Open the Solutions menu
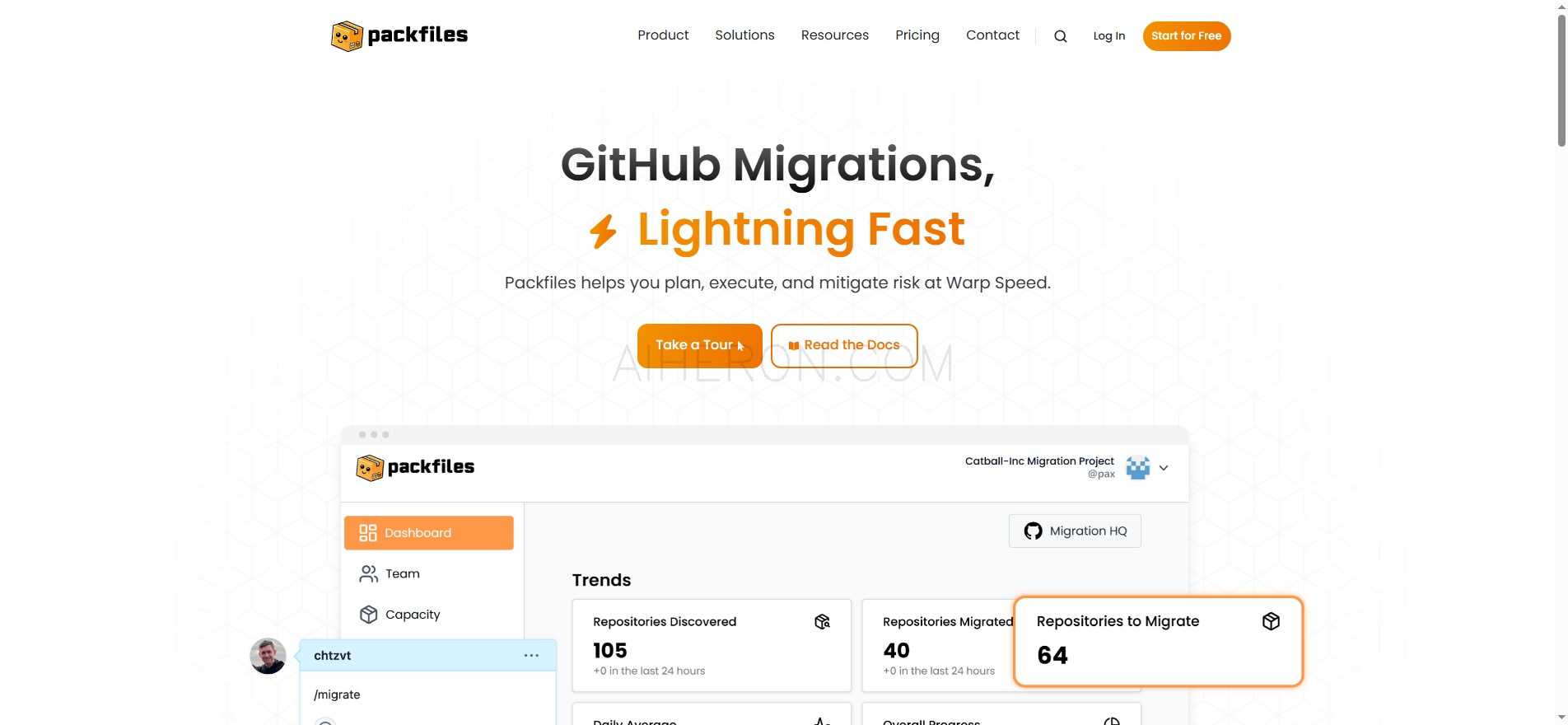The width and height of the screenshot is (1568, 725). (x=744, y=35)
